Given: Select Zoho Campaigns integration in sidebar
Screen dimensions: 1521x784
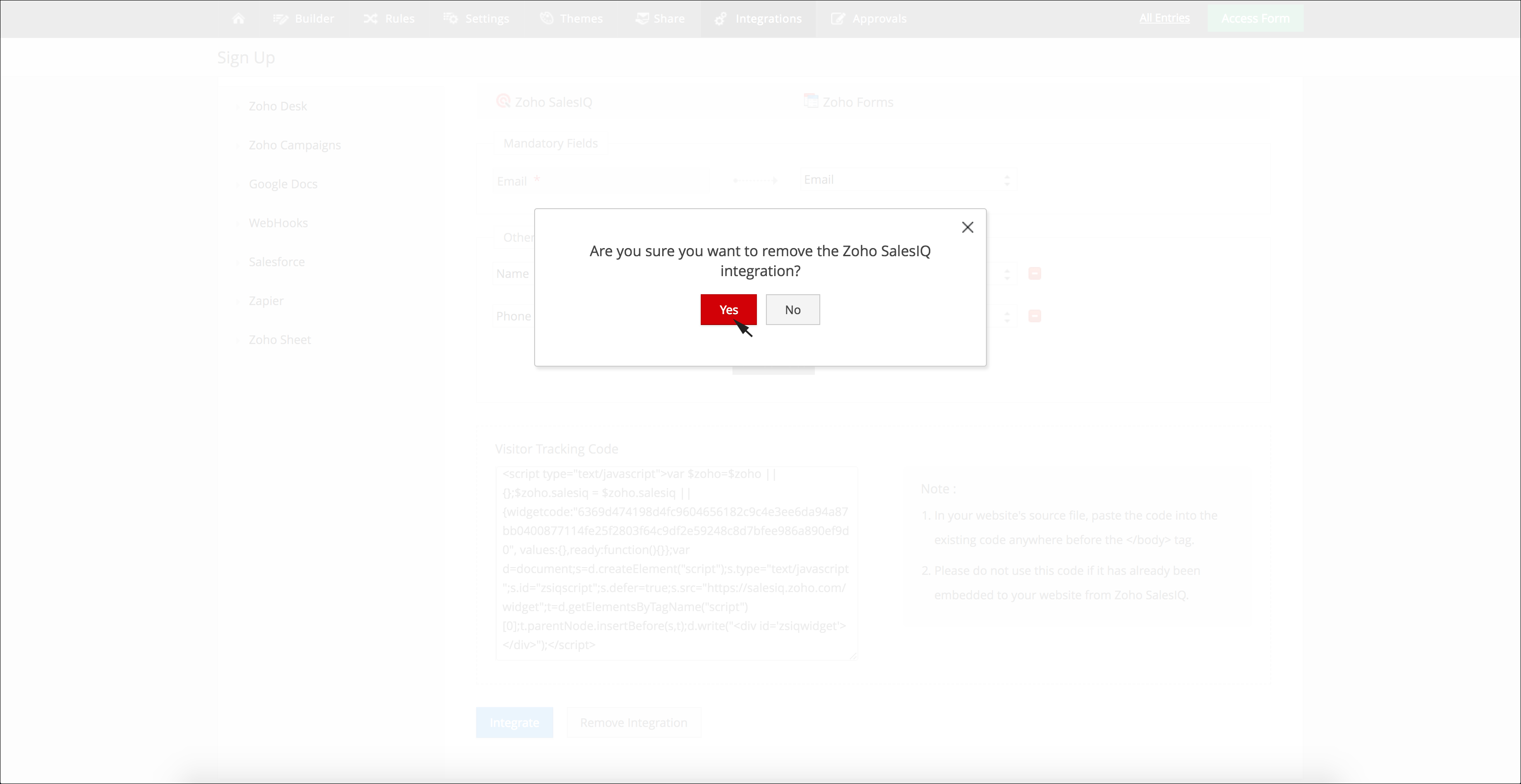Looking at the screenshot, I should tap(295, 145).
